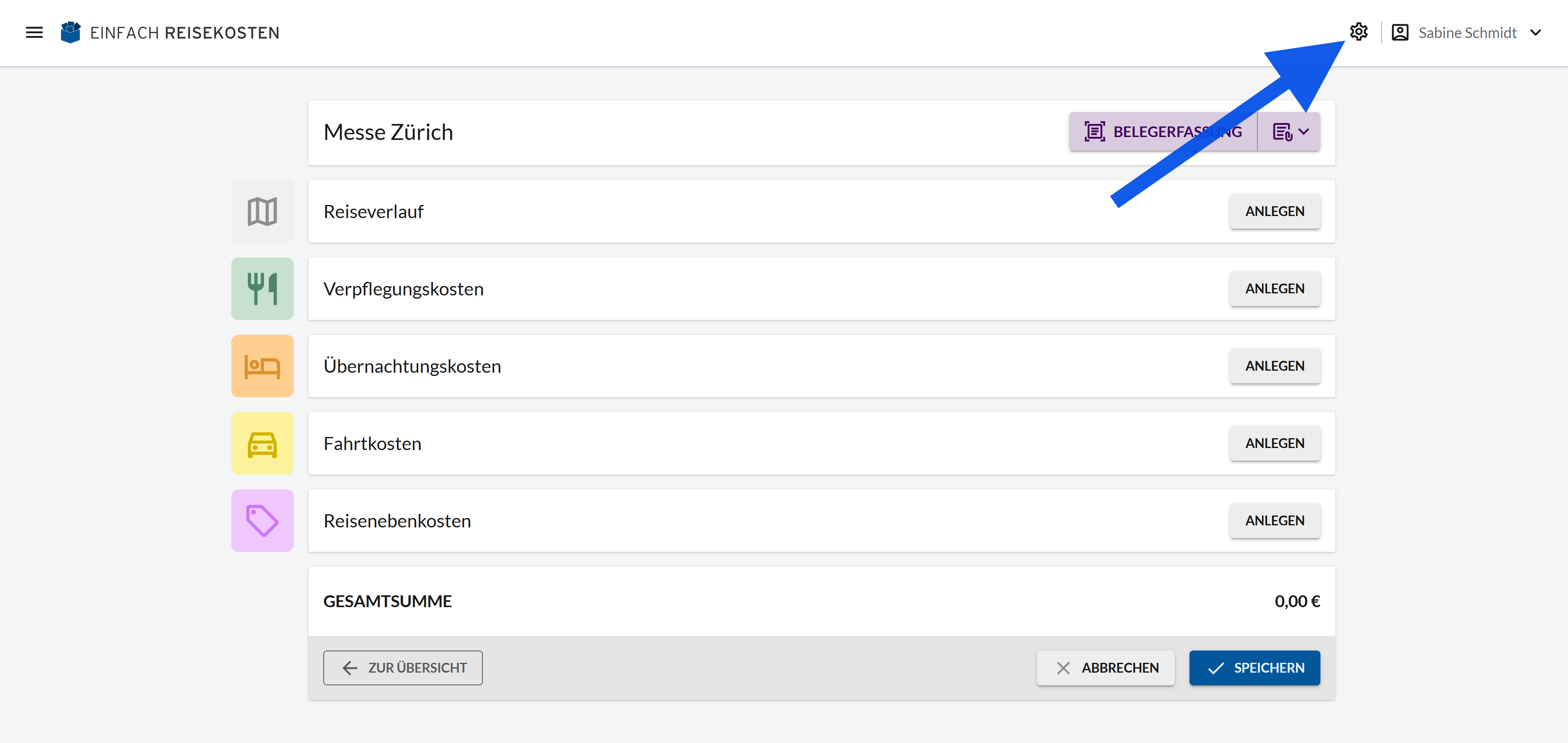Create a Reiseverlauf entry with Anlegen
Screen dimensions: 1568x743
pyautogui.click(x=1275, y=211)
